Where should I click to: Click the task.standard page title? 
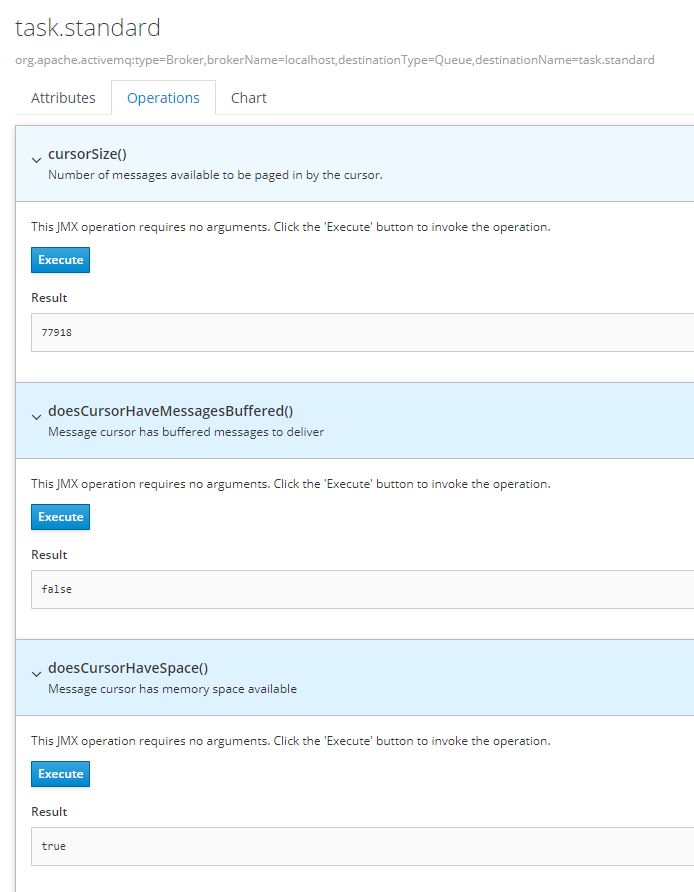point(88,28)
